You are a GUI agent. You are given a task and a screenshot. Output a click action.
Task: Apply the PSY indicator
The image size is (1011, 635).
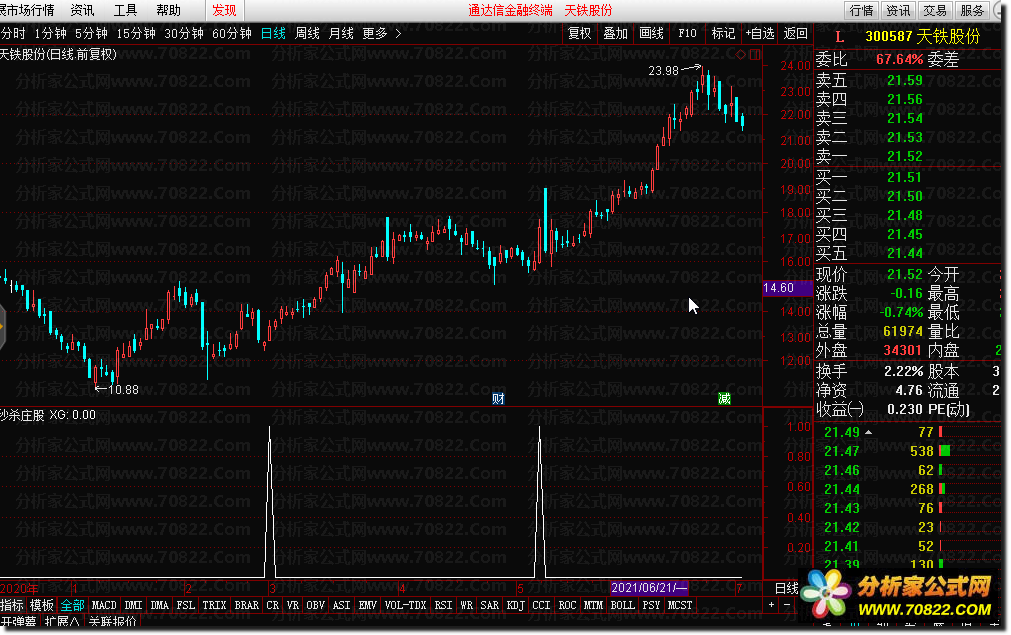(x=651, y=605)
